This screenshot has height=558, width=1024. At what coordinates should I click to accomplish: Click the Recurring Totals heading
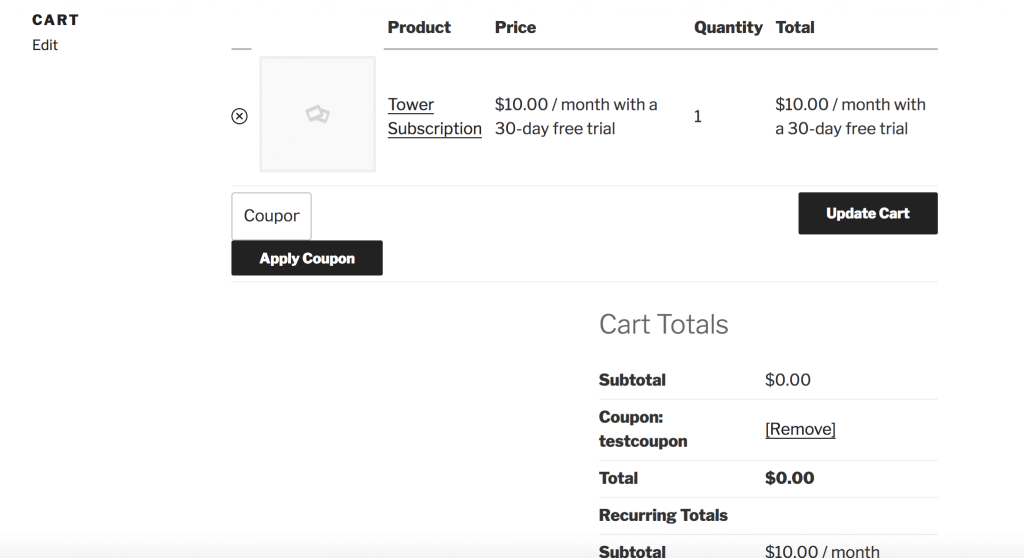(663, 516)
